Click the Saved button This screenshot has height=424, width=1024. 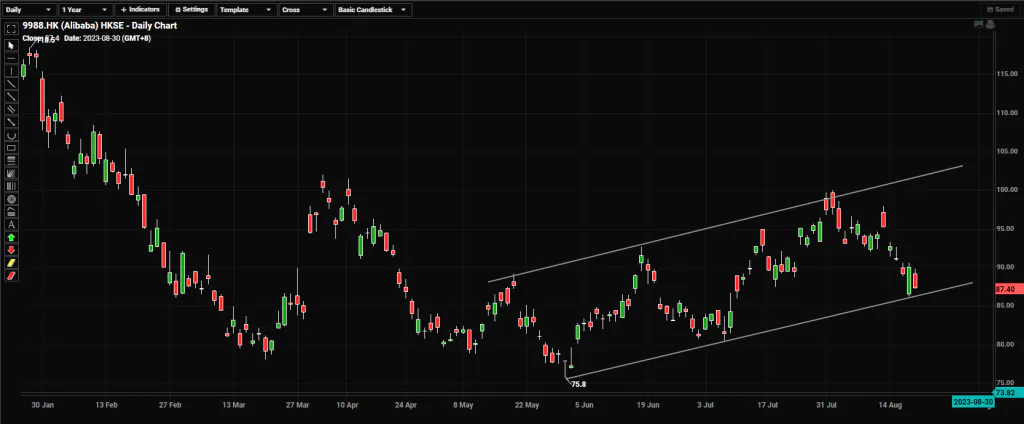tap(999, 10)
